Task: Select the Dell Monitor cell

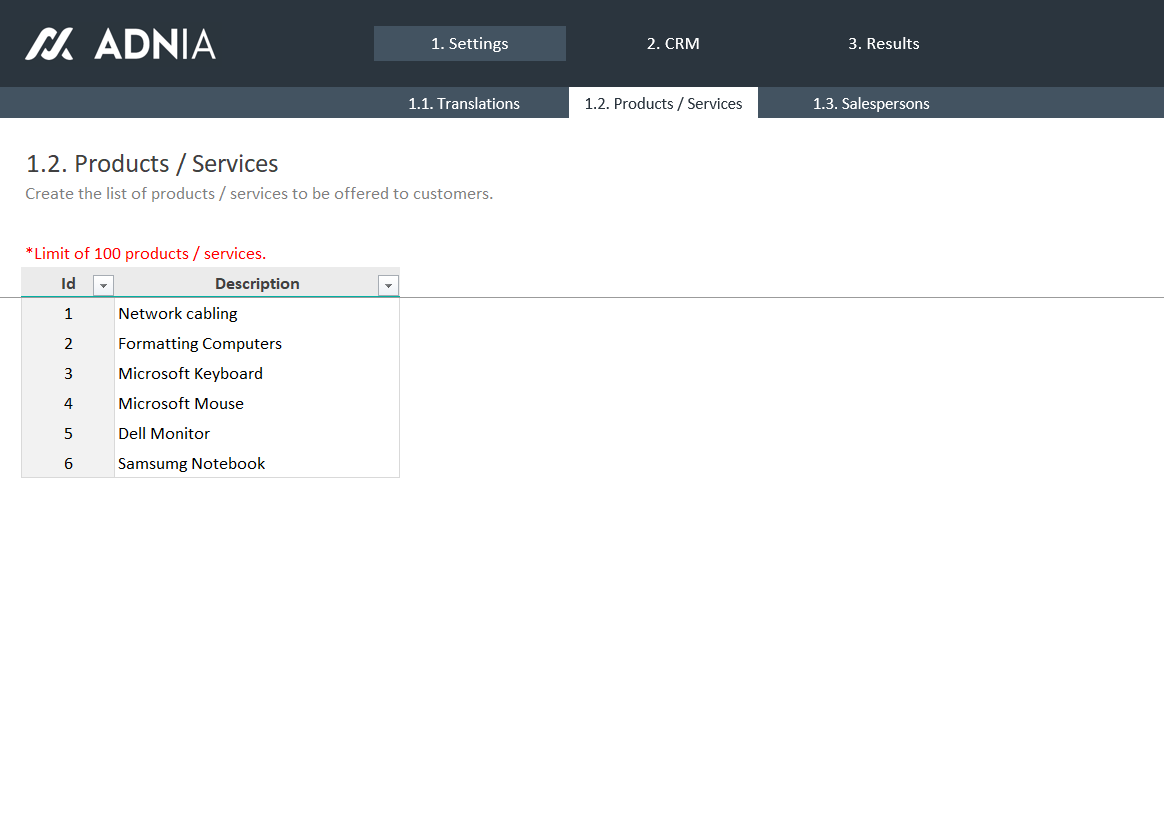Action: click(257, 433)
